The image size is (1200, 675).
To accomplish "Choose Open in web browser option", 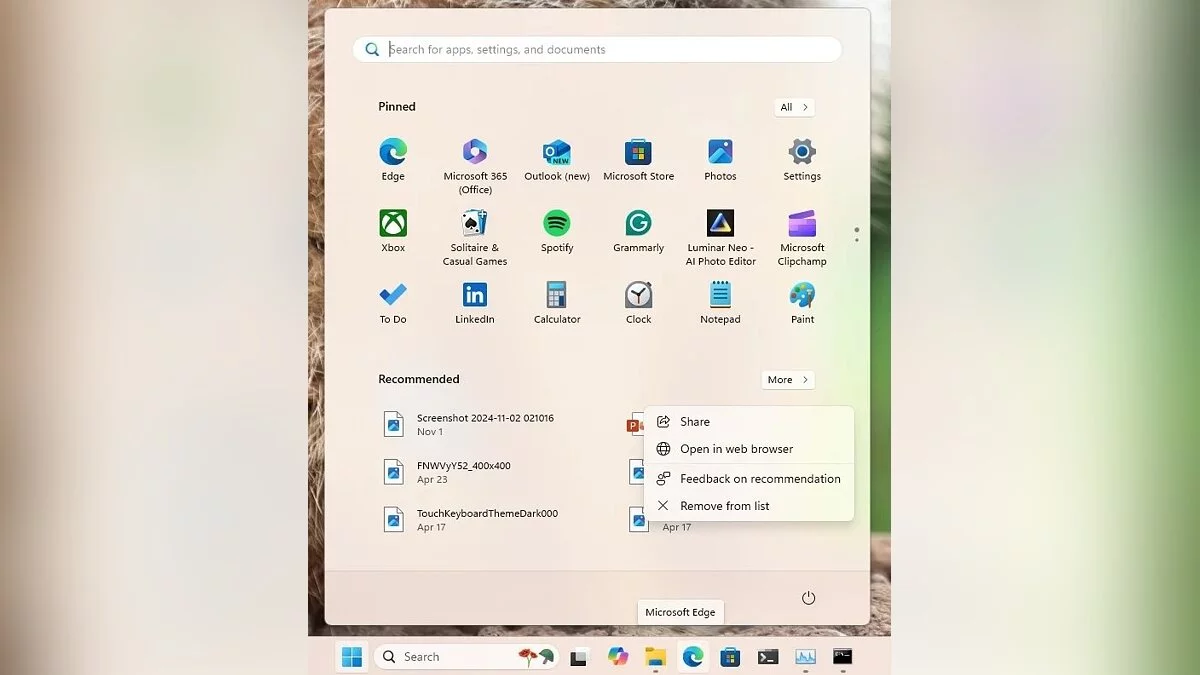I will tap(736, 449).
